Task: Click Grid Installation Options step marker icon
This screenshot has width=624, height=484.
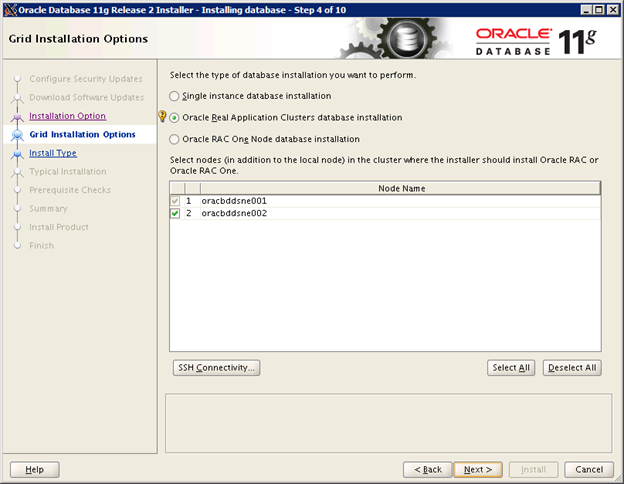Action: (x=17, y=135)
